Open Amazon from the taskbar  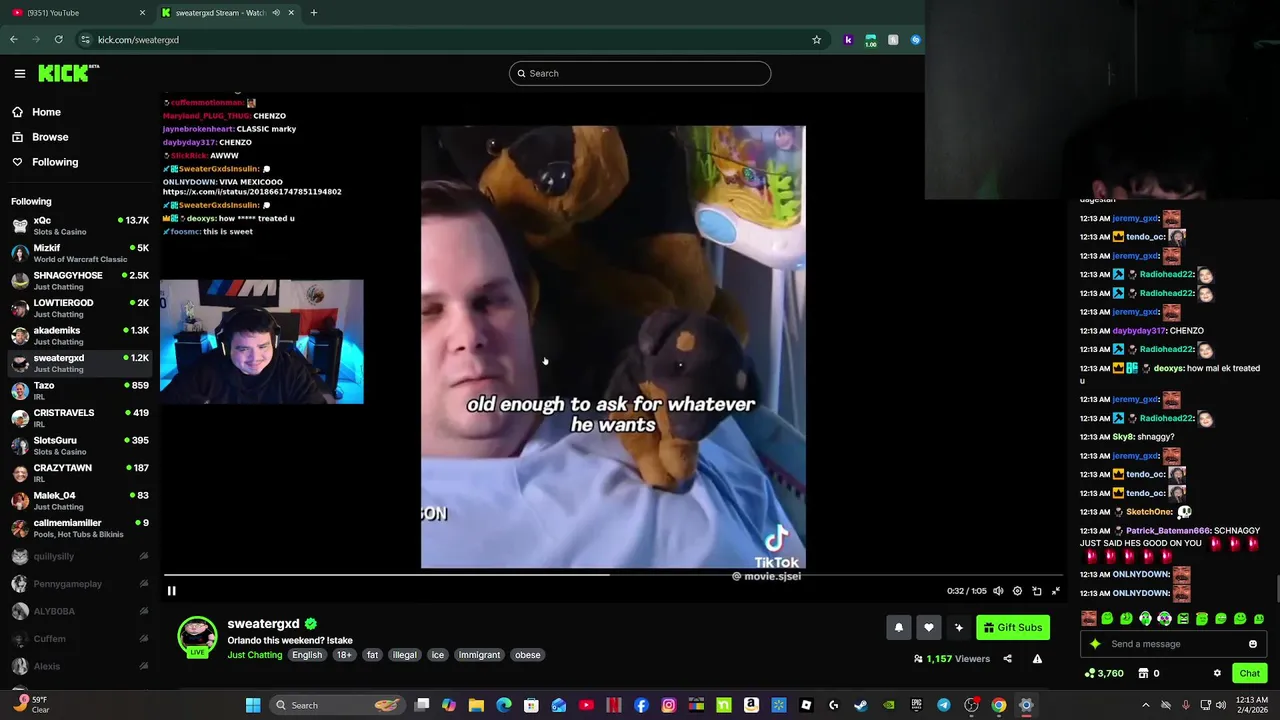coord(751,705)
